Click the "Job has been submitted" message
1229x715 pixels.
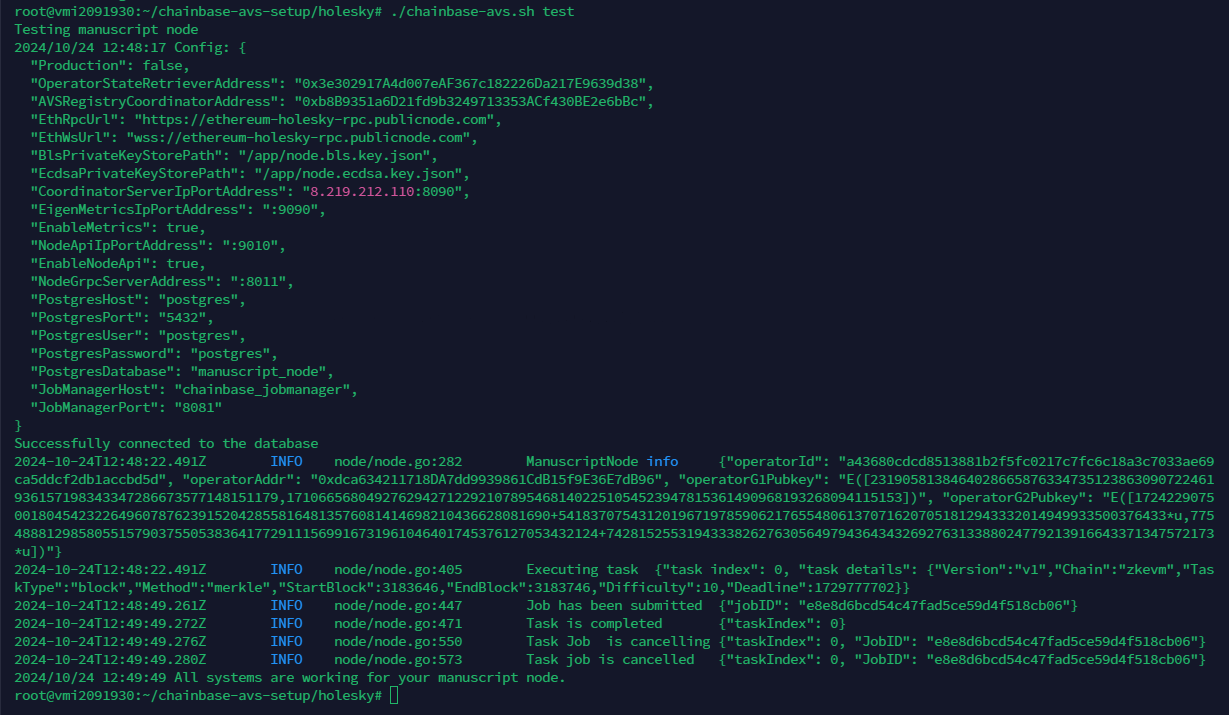614,605
